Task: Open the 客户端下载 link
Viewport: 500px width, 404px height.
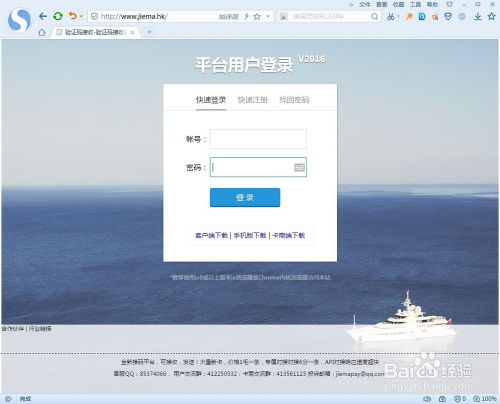Action: (x=211, y=235)
